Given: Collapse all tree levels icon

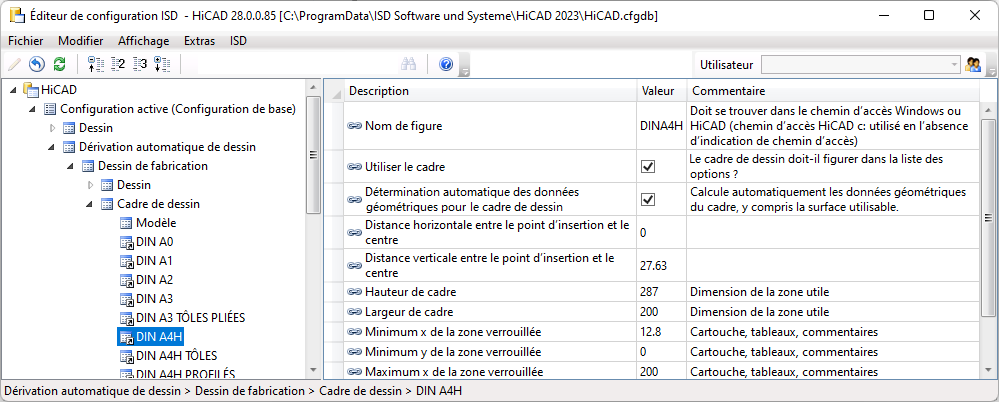Looking at the screenshot, I should coord(95,64).
